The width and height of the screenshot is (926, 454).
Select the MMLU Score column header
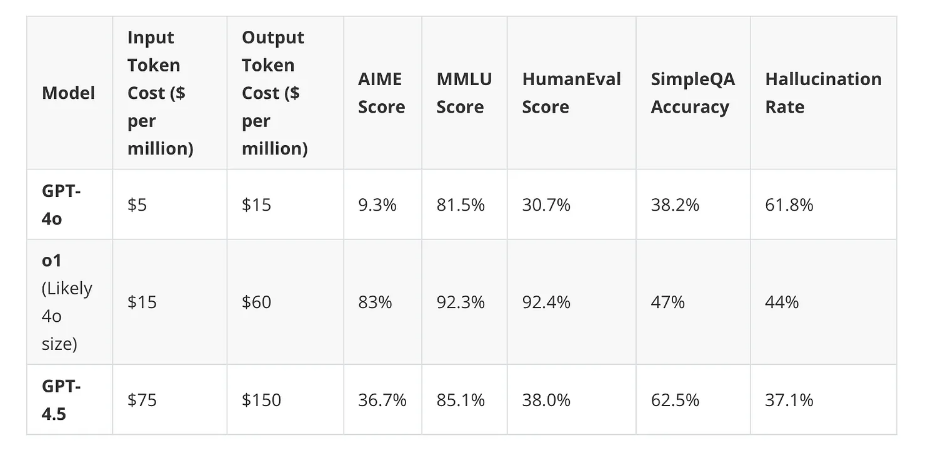click(x=460, y=93)
